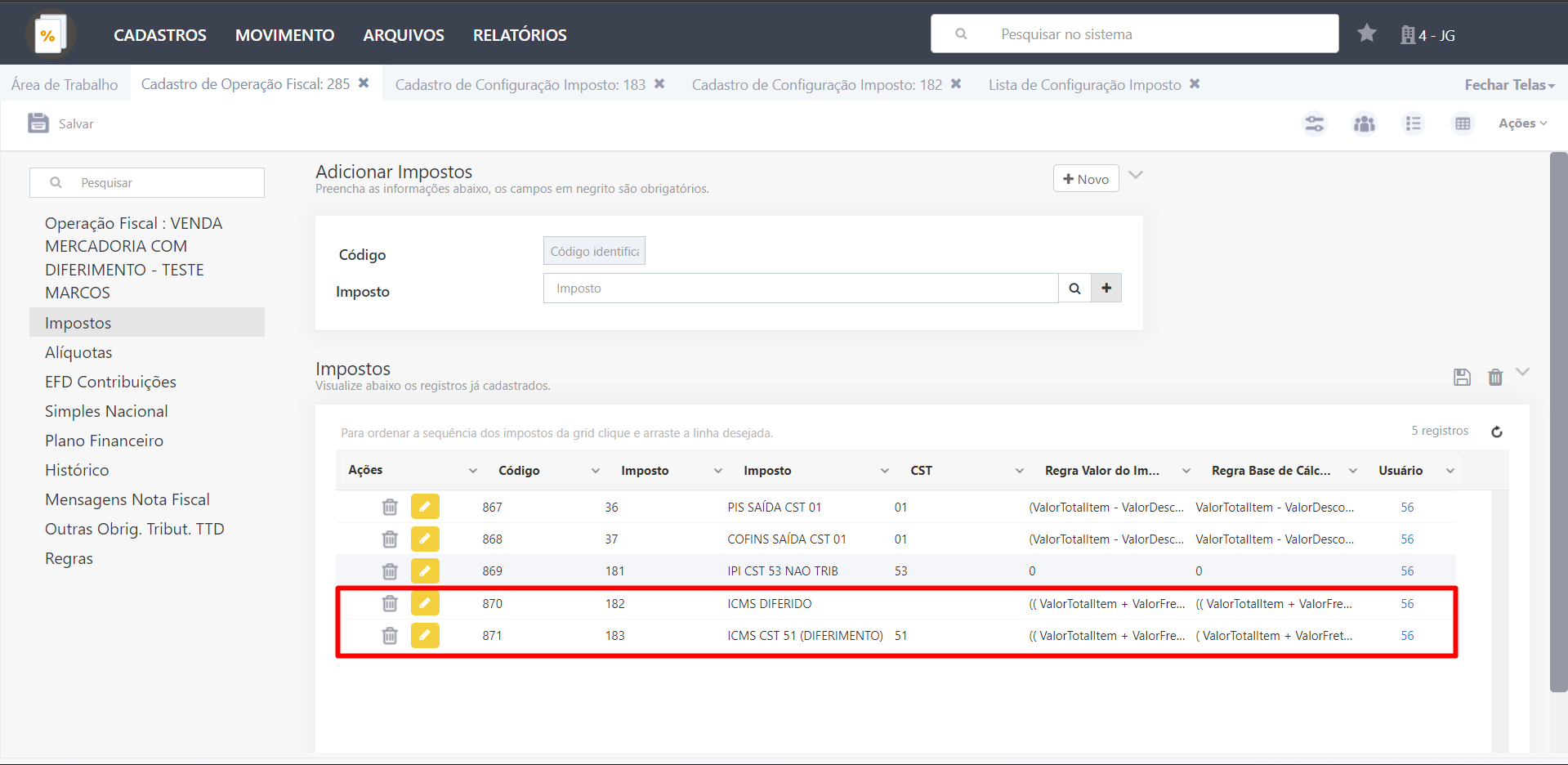Edit row 867 PIS SAÍDA CST 01

[x=425, y=507]
